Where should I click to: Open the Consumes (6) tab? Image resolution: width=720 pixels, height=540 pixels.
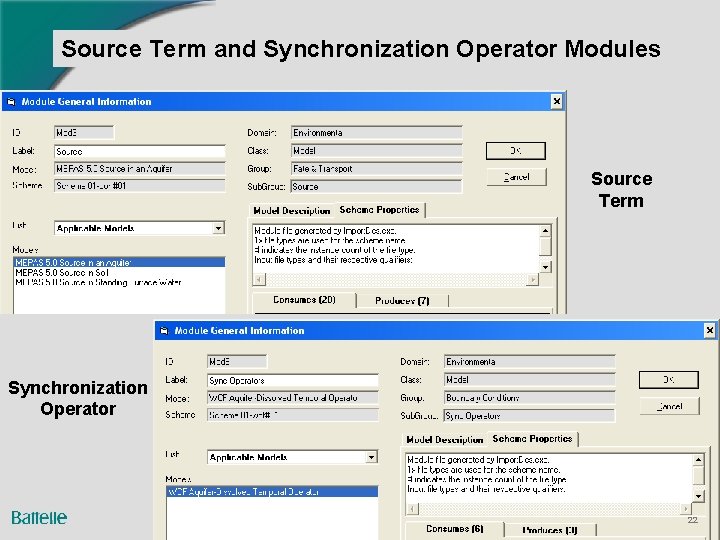click(x=455, y=529)
